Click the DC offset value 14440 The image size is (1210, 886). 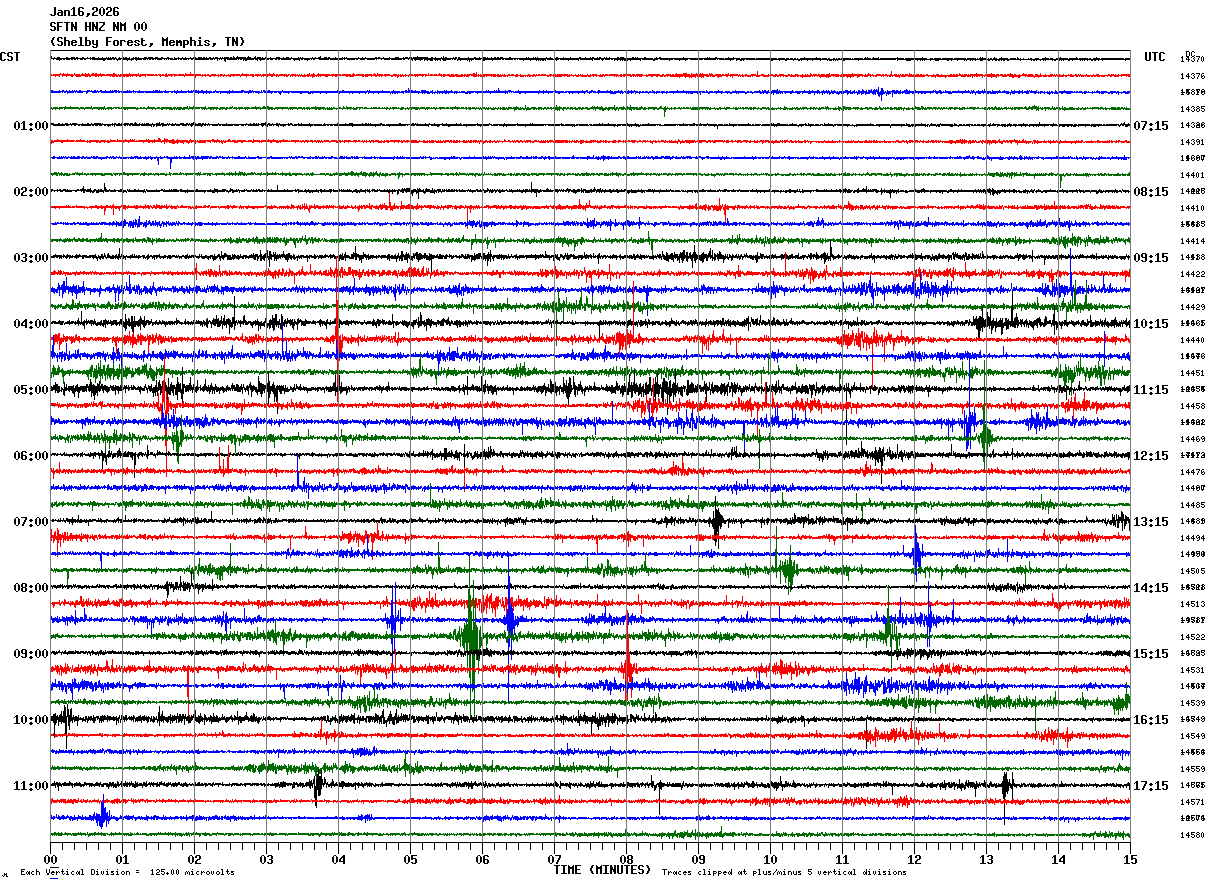1192,340
